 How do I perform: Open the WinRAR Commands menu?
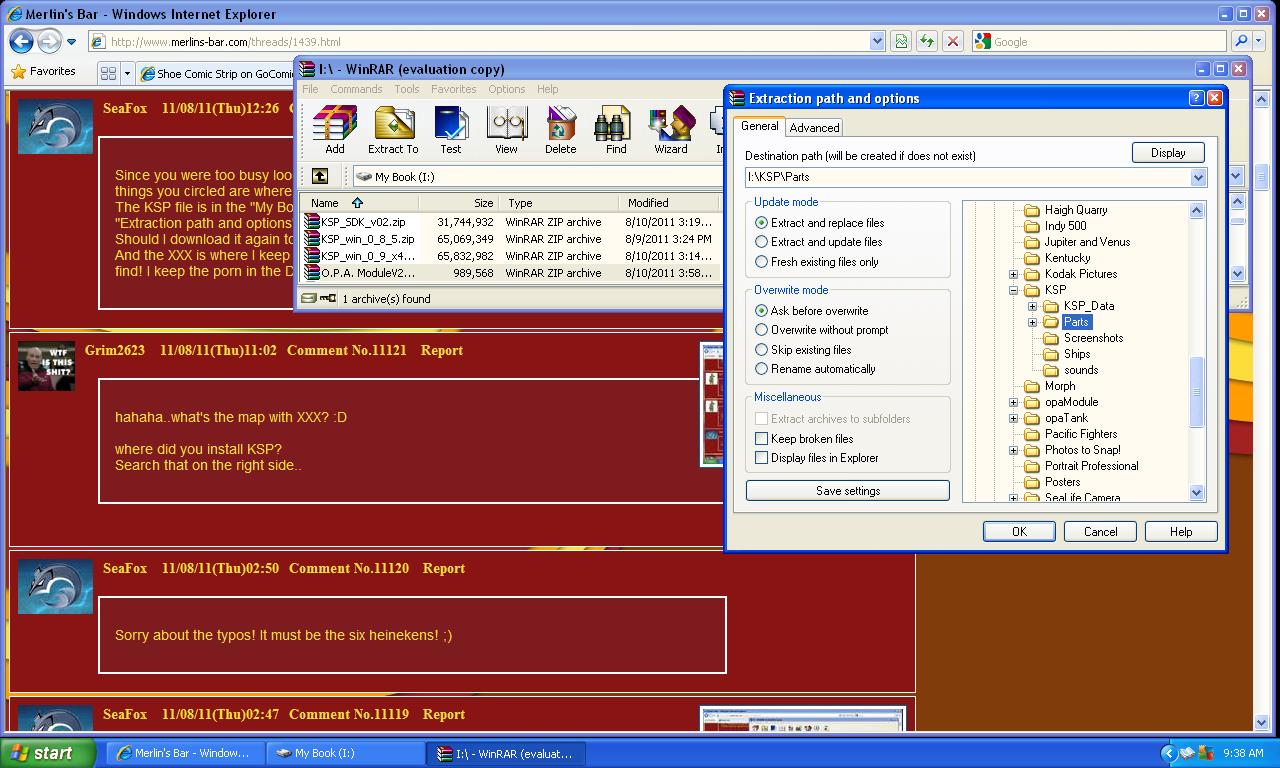(x=356, y=89)
